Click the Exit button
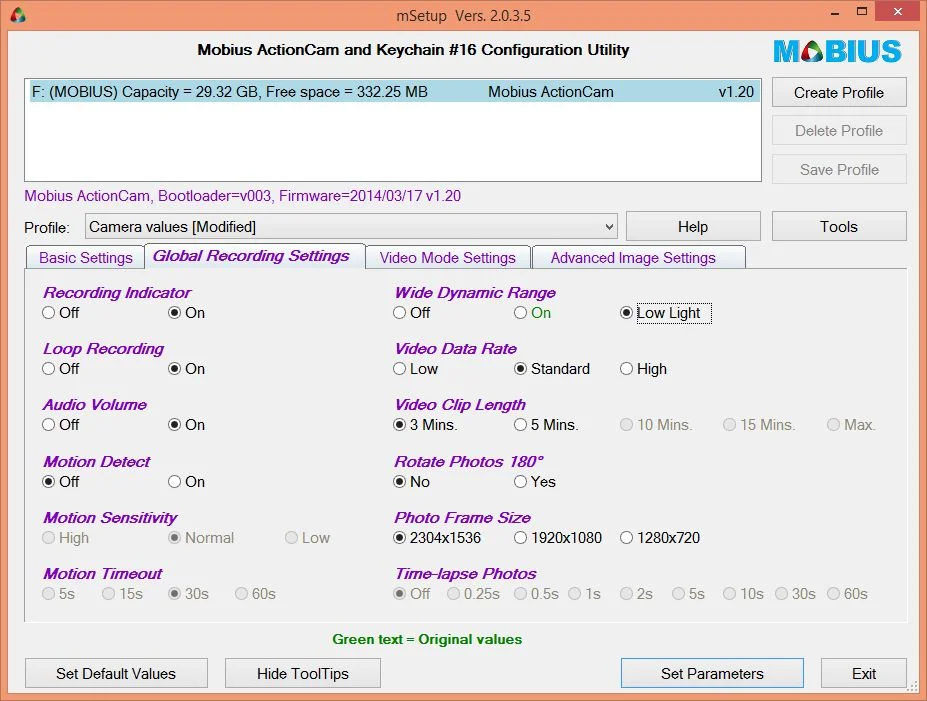 [x=864, y=674]
